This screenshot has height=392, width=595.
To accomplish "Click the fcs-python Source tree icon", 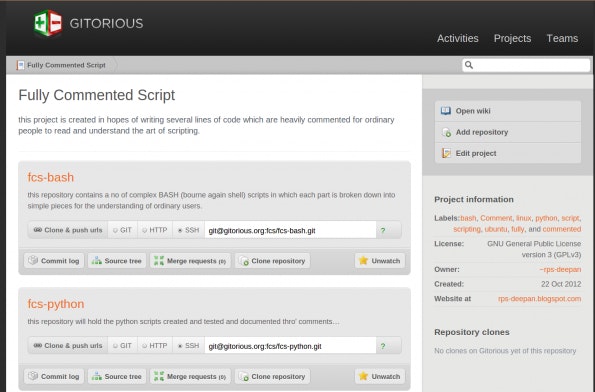I will [x=97, y=376].
